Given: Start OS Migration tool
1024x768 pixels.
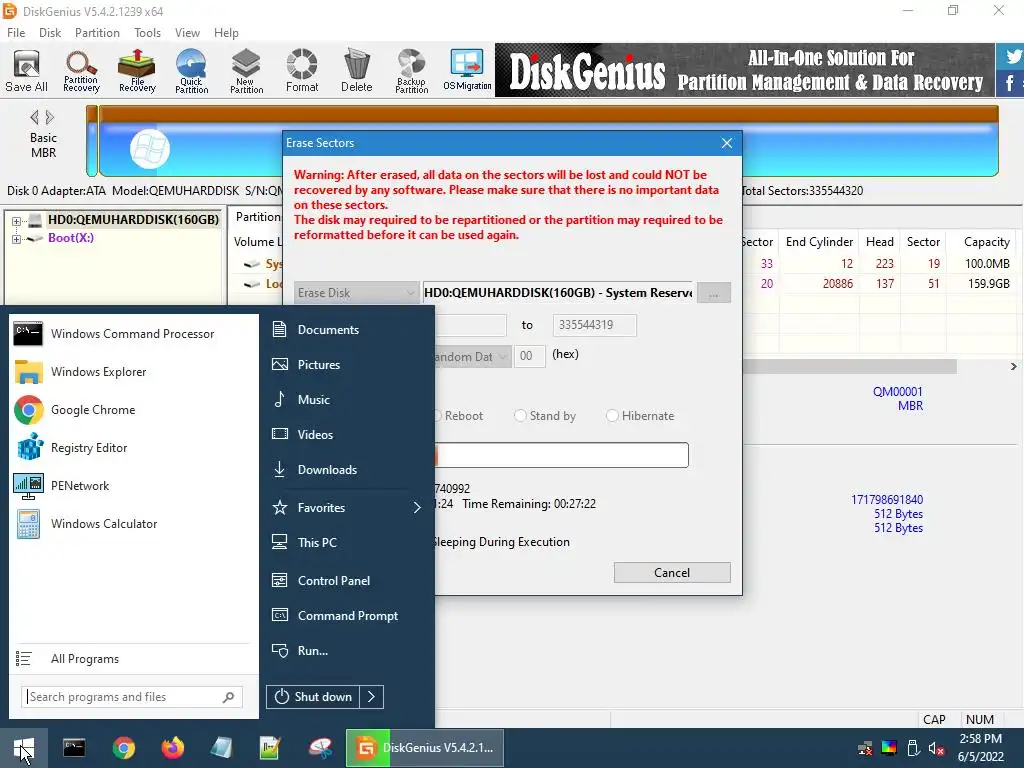Looking at the screenshot, I should point(467,71).
